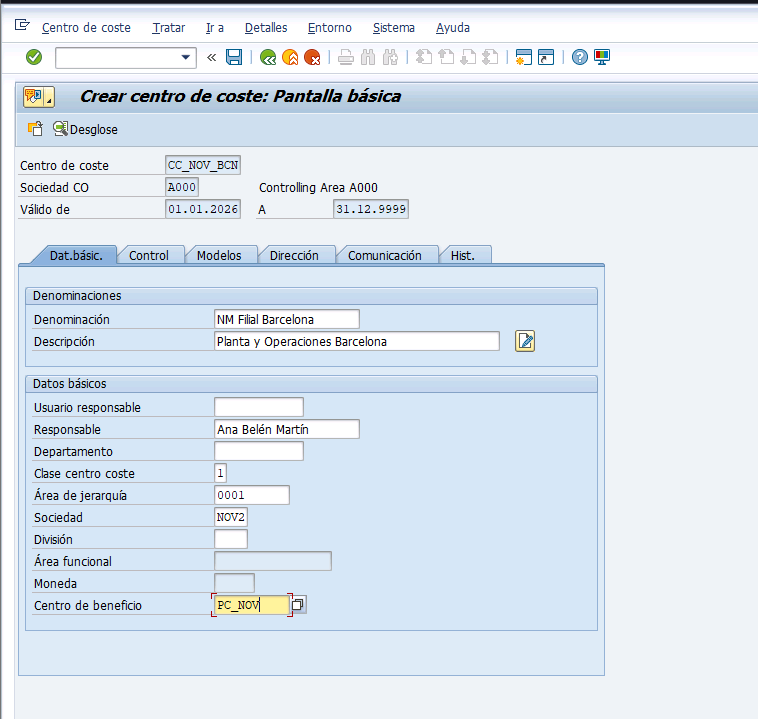Click the Print icon
758x719 pixels.
(x=346, y=58)
